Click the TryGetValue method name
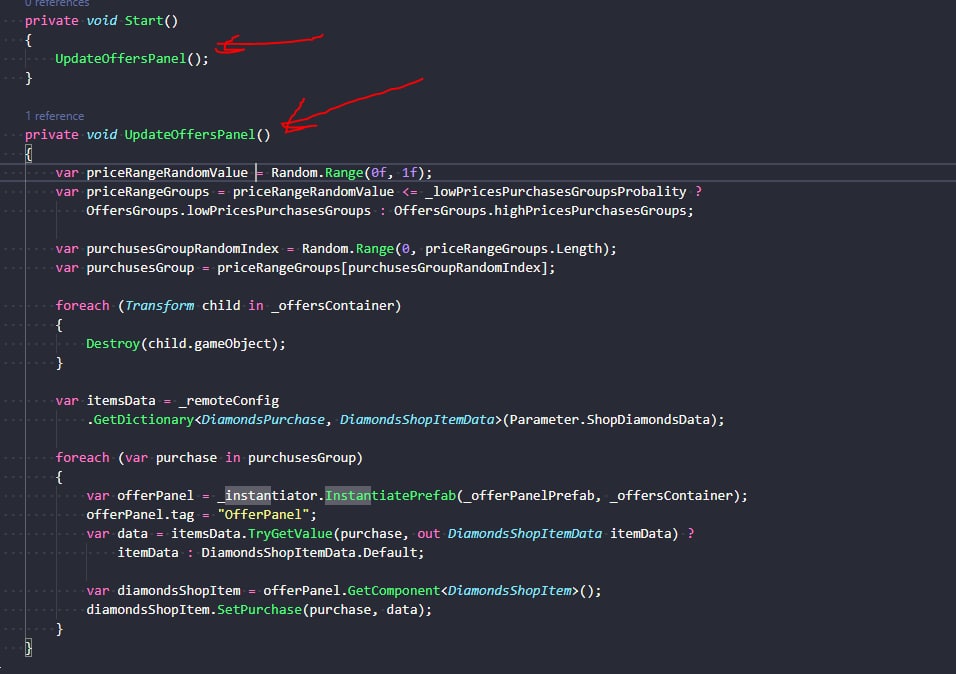 pos(290,534)
